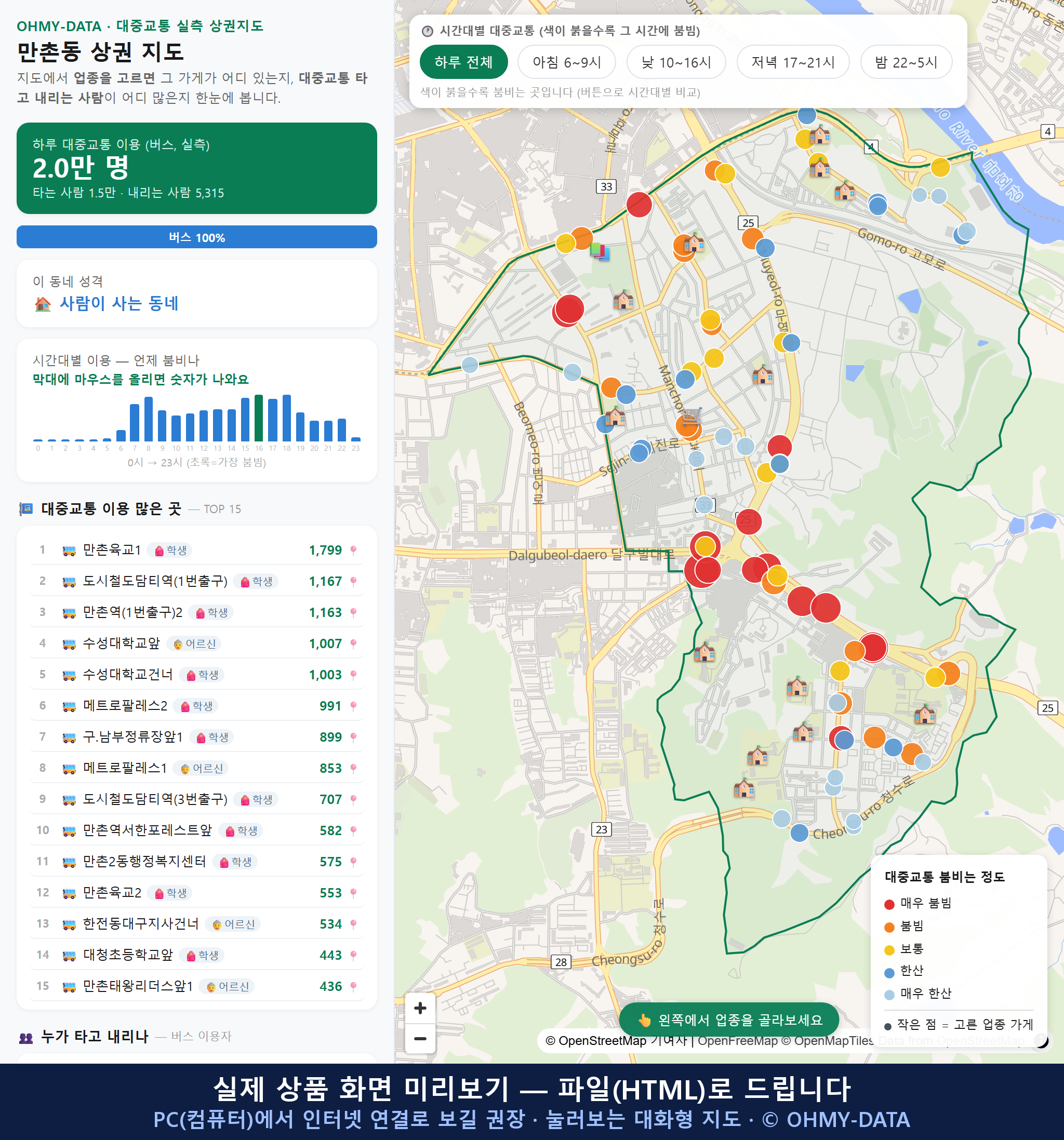Click map pin icon for 수성대학교앞 row
This screenshot has width=1064, height=1140.
353,644
